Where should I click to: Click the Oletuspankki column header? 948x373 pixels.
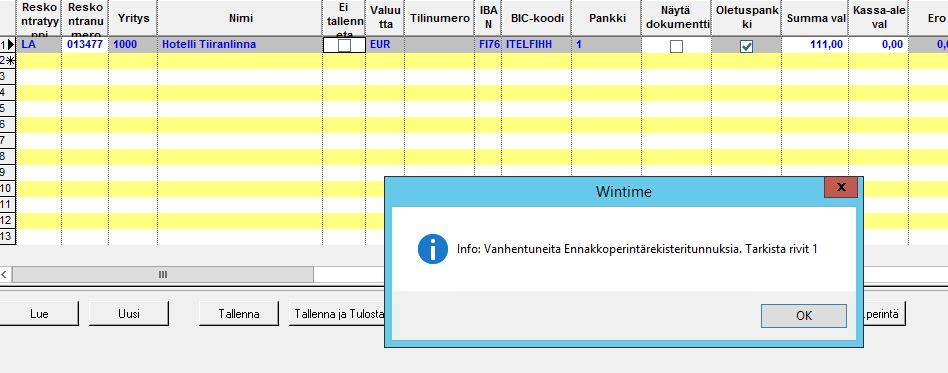point(747,18)
